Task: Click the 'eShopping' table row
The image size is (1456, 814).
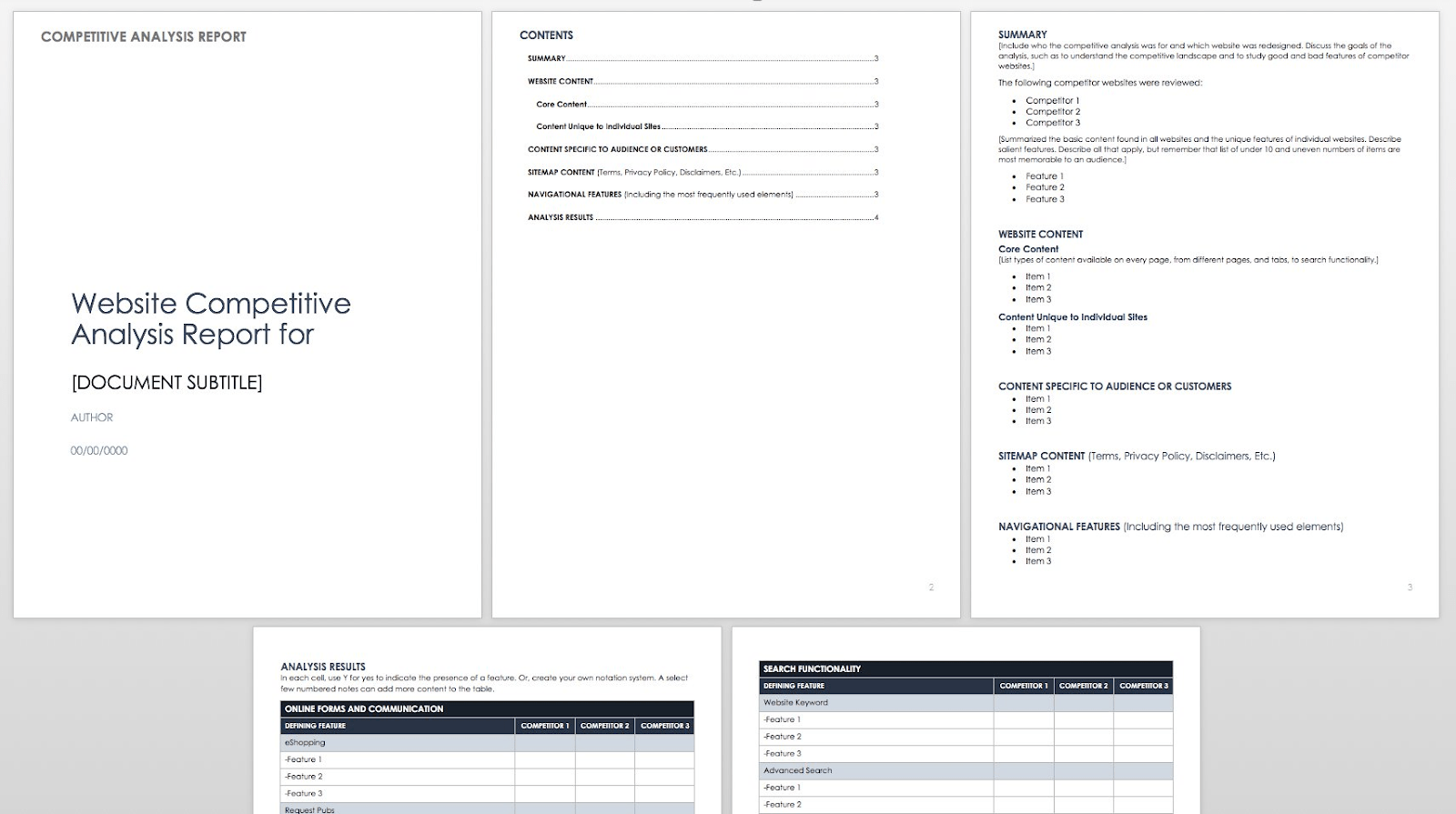Action: 488,743
